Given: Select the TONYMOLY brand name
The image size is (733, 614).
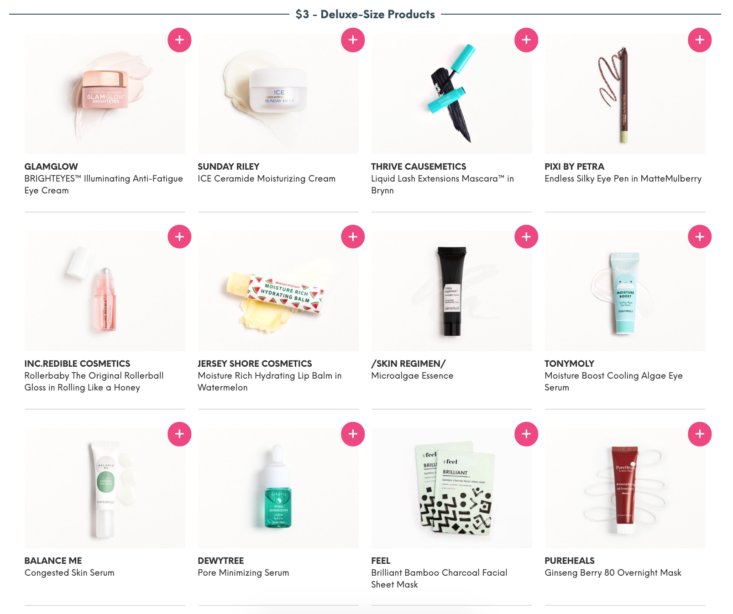Looking at the screenshot, I should coord(569,363).
